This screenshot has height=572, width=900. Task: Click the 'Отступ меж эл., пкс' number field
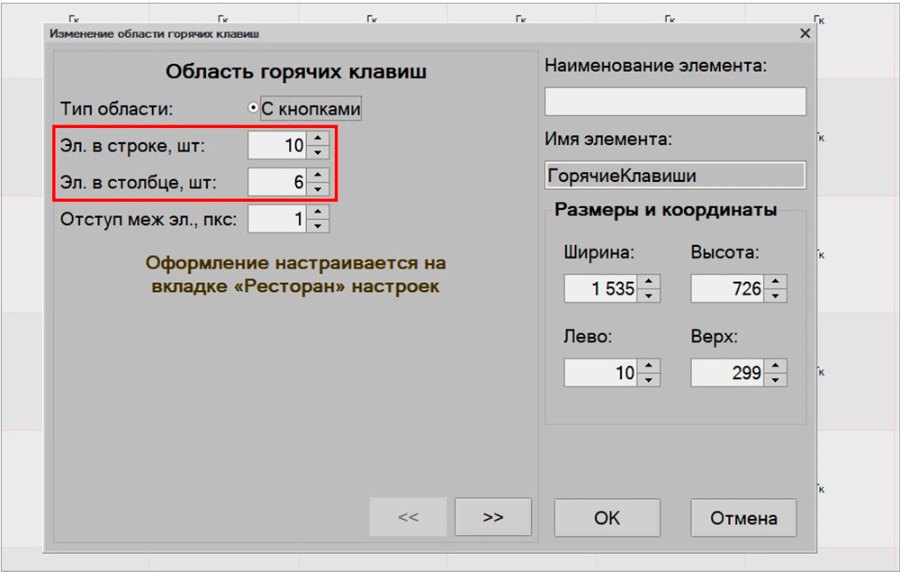tap(278, 219)
